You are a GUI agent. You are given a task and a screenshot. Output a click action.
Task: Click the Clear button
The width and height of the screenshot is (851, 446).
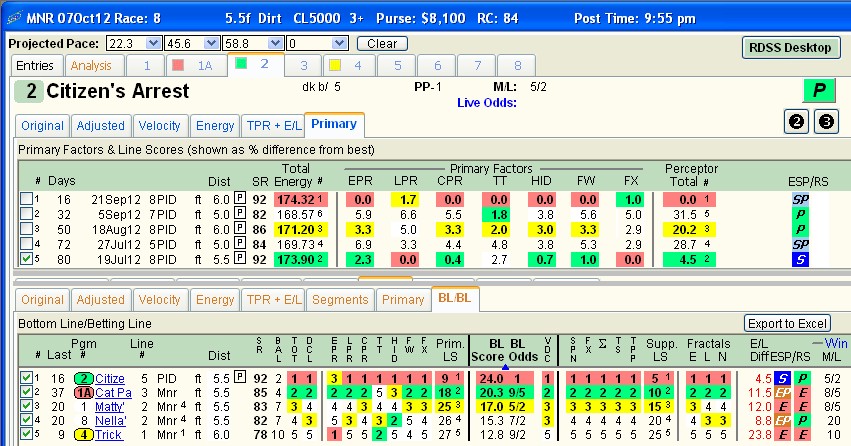coord(382,44)
